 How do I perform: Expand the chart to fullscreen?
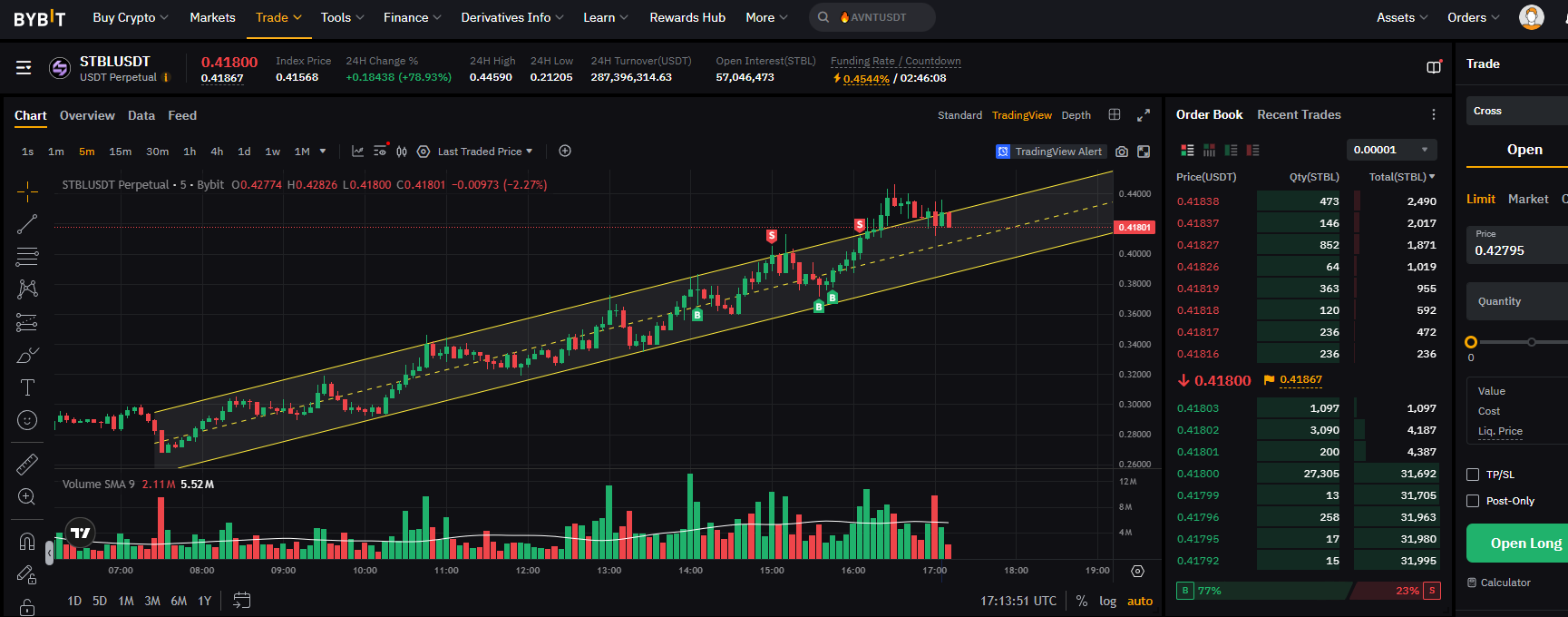click(x=1144, y=115)
